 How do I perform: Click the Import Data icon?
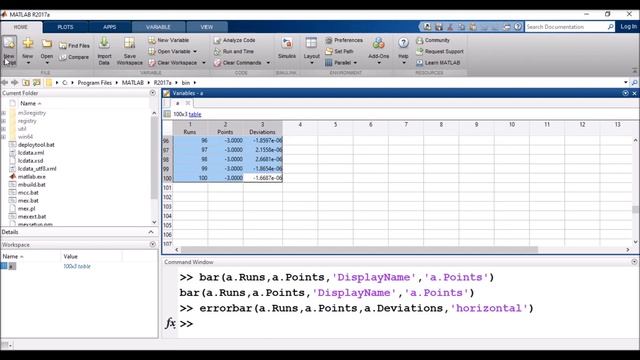(x=104, y=43)
